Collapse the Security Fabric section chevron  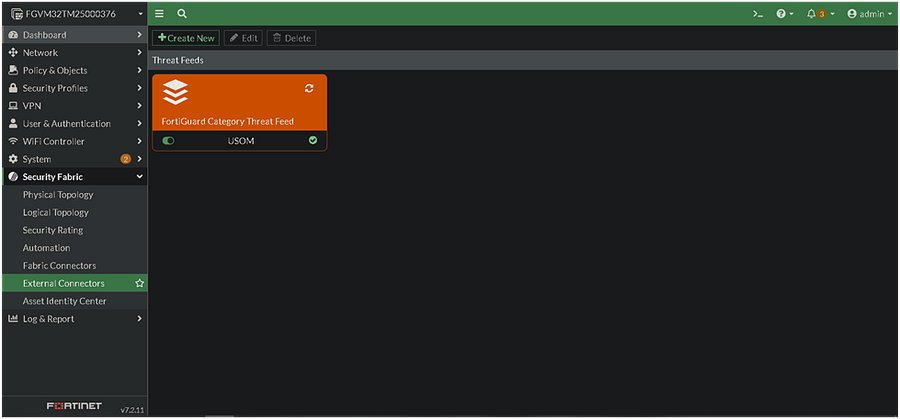[139, 177]
